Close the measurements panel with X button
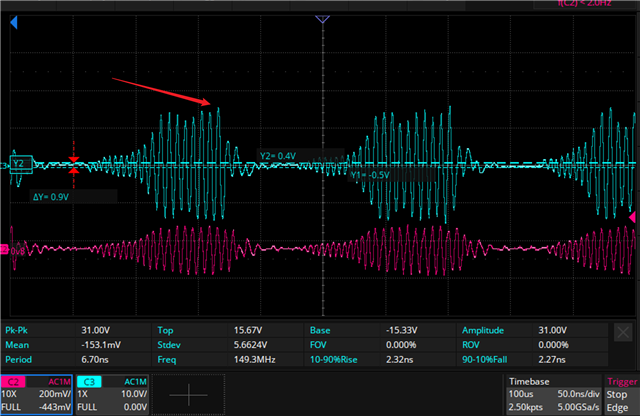The width and height of the screenshot is (640, 416). point(623,333)
